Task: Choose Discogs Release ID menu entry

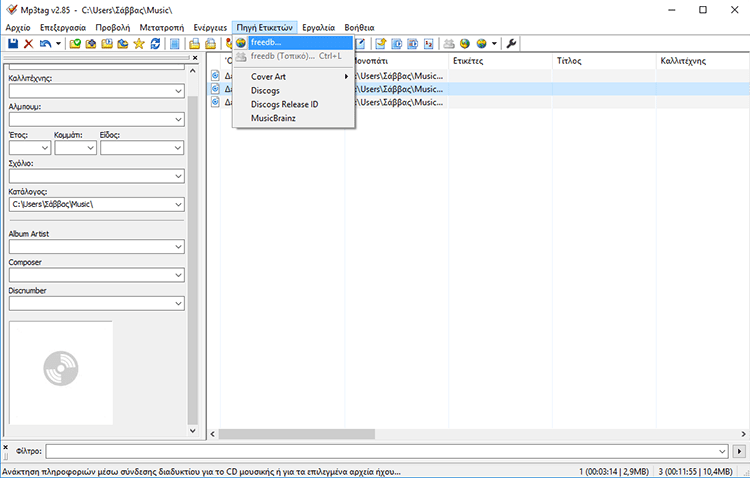Action: (x=293, y=104)
